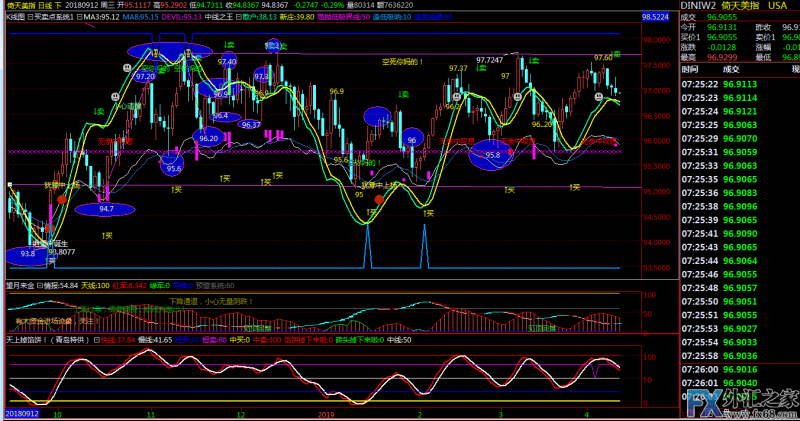The width and height of the screenshot is (800, 421).
Task: Select the 07:25:22 tick row
Action: (740, 84)
